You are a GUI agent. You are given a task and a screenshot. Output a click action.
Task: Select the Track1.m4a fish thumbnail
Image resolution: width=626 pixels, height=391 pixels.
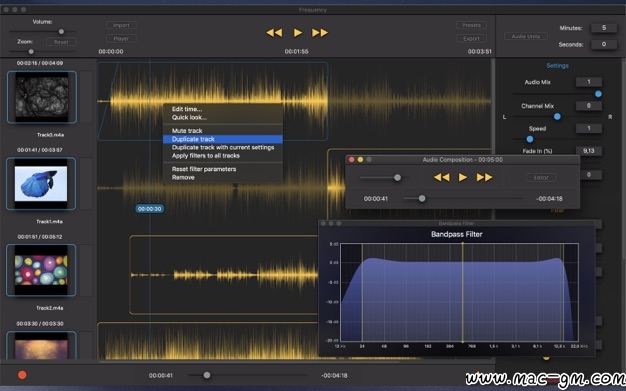point(41,184)
